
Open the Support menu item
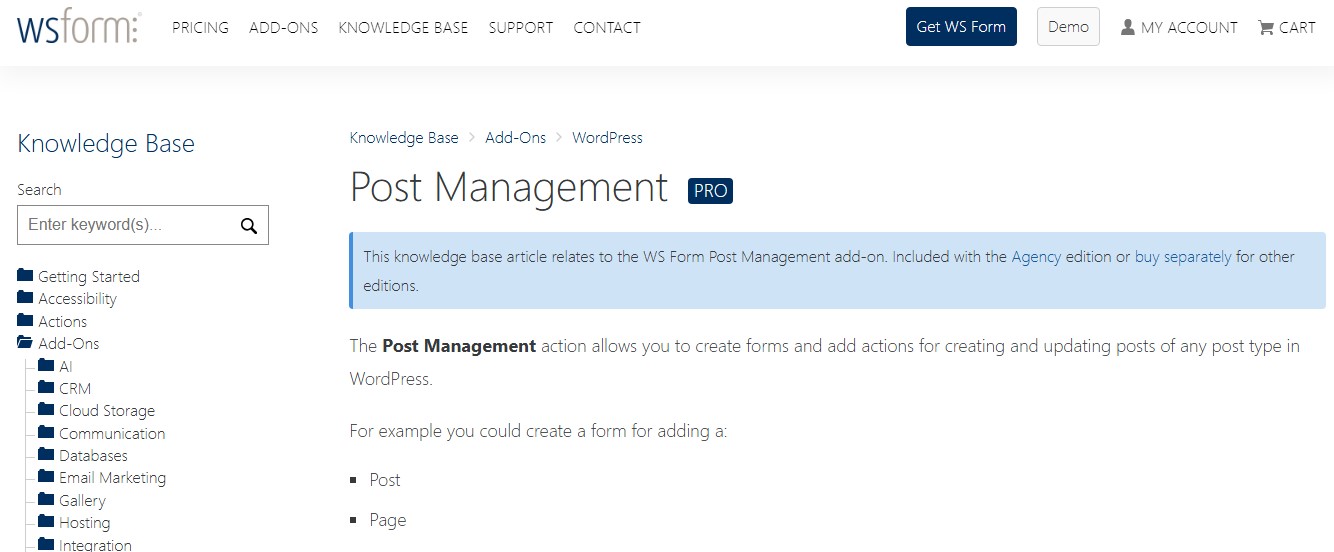(521, 27)
